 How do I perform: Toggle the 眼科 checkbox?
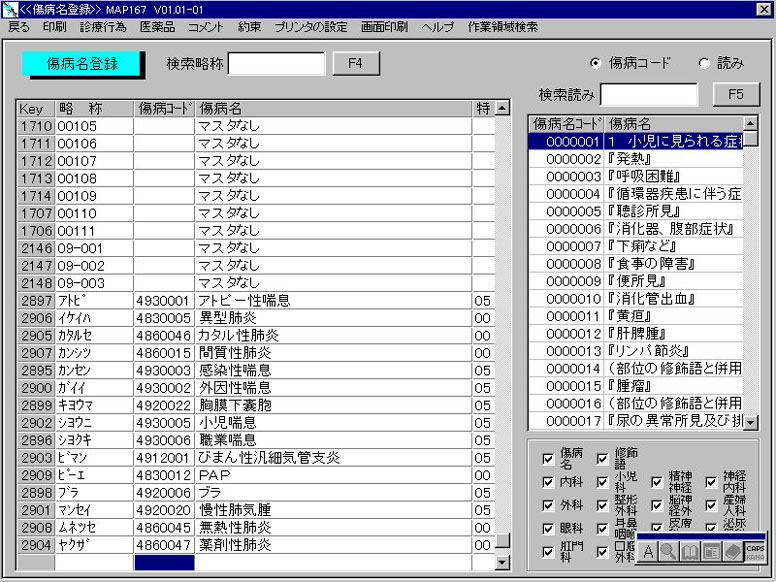pos(547,528)
